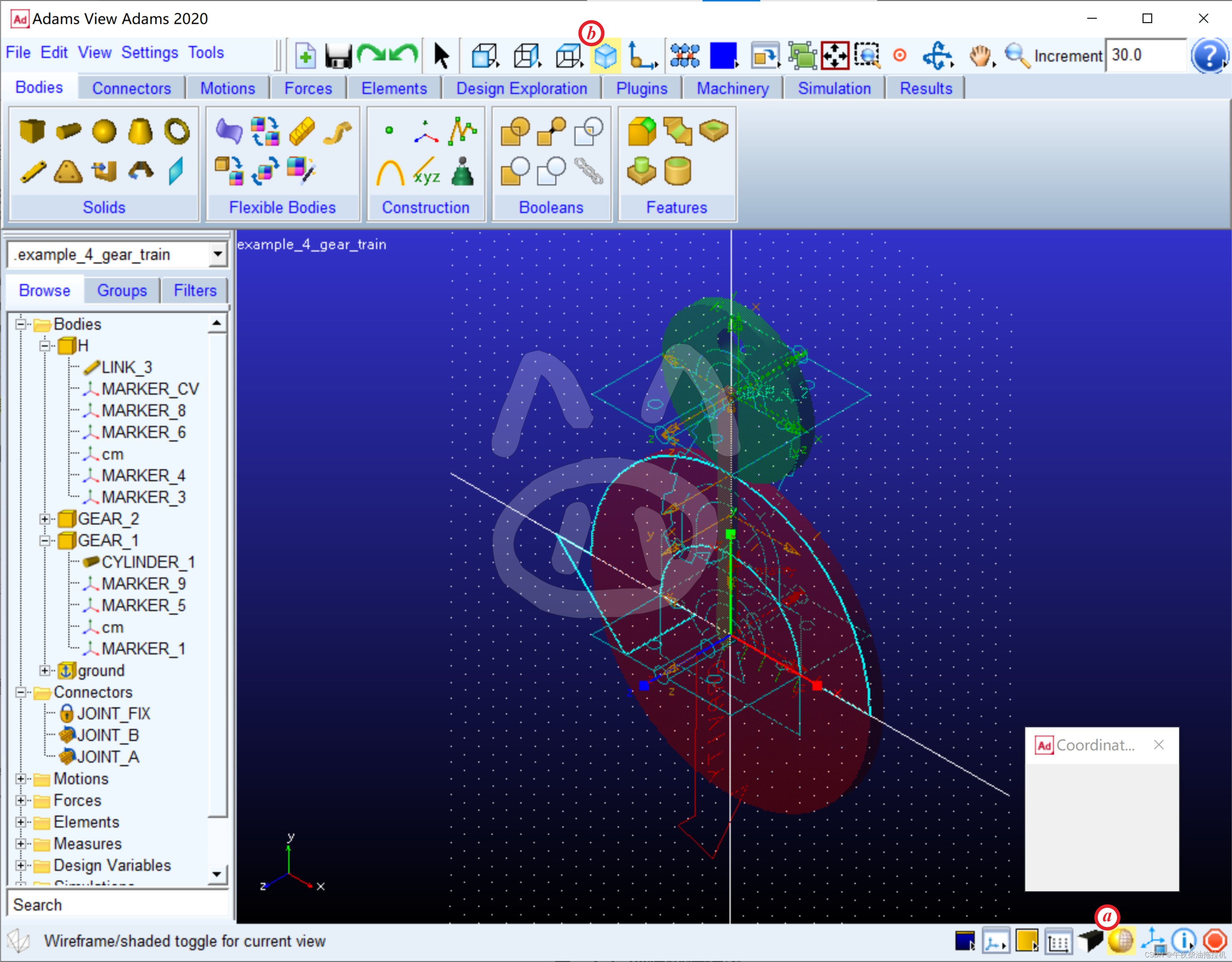Screen dimensions: 1232x962
Task: Click the green Redo arrow
Action: [371, 54]
